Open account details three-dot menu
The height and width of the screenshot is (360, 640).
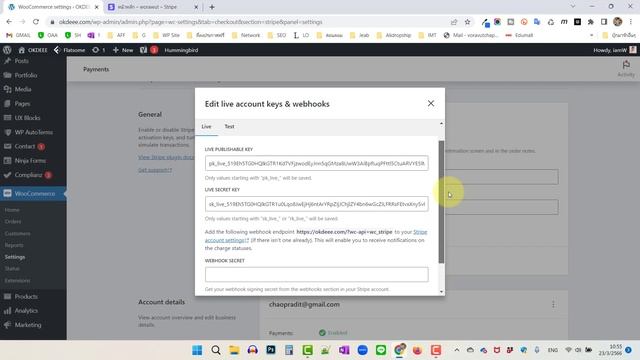(553, 304)
